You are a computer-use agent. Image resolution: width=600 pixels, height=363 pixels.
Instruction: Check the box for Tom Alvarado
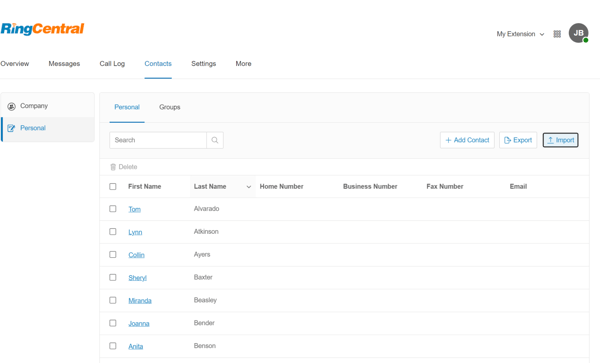(x=112, y=208)
